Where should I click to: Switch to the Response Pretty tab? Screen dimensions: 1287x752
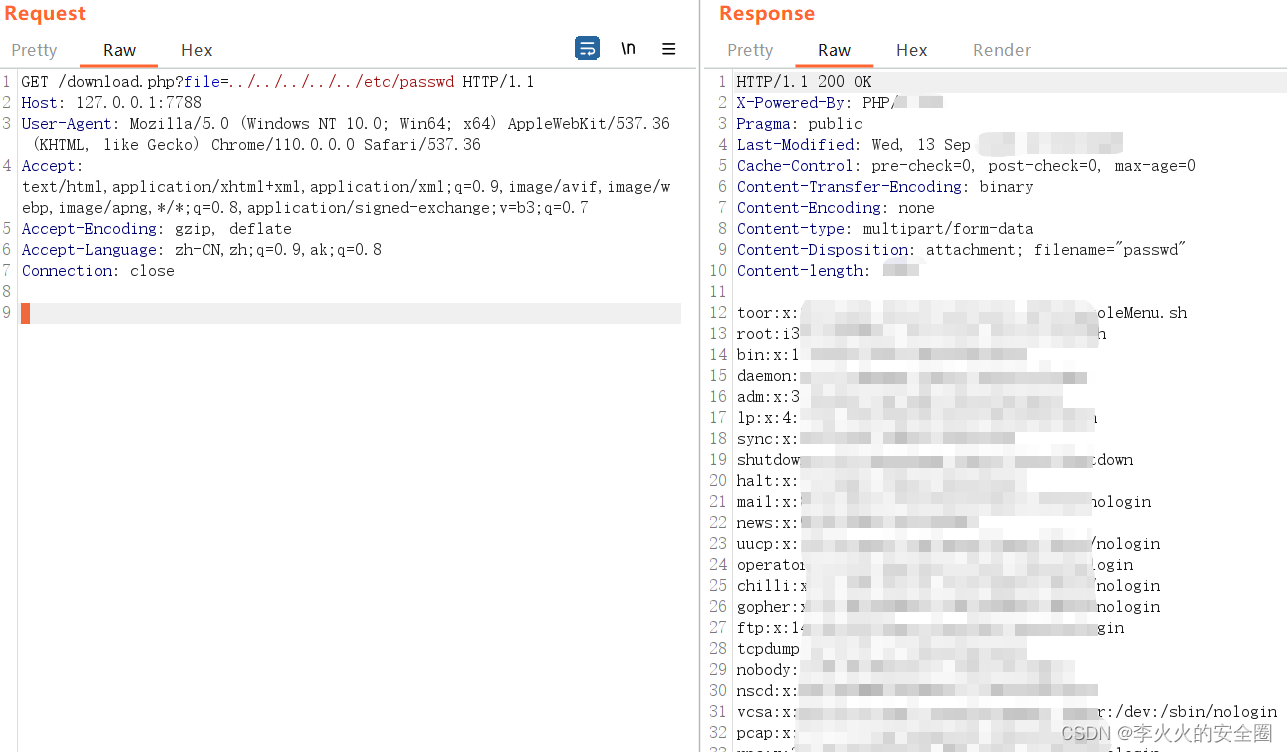[x=750, y=50]
